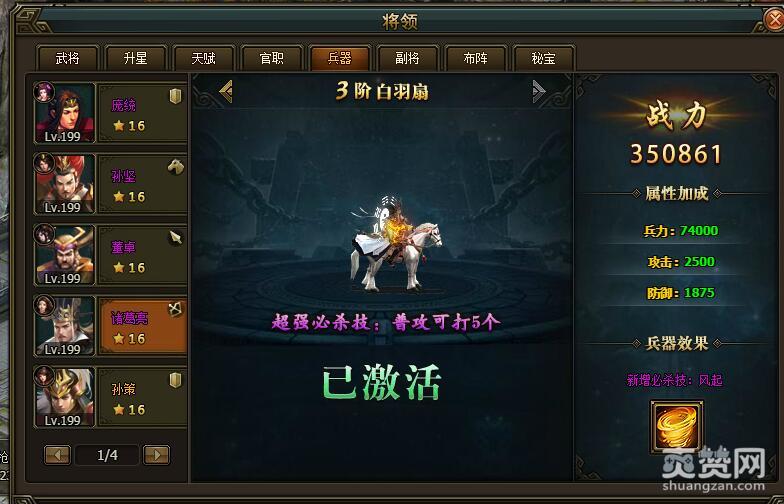Click shield icon on 孙策 card
784x504 pixels.
[x=175, y=380]
